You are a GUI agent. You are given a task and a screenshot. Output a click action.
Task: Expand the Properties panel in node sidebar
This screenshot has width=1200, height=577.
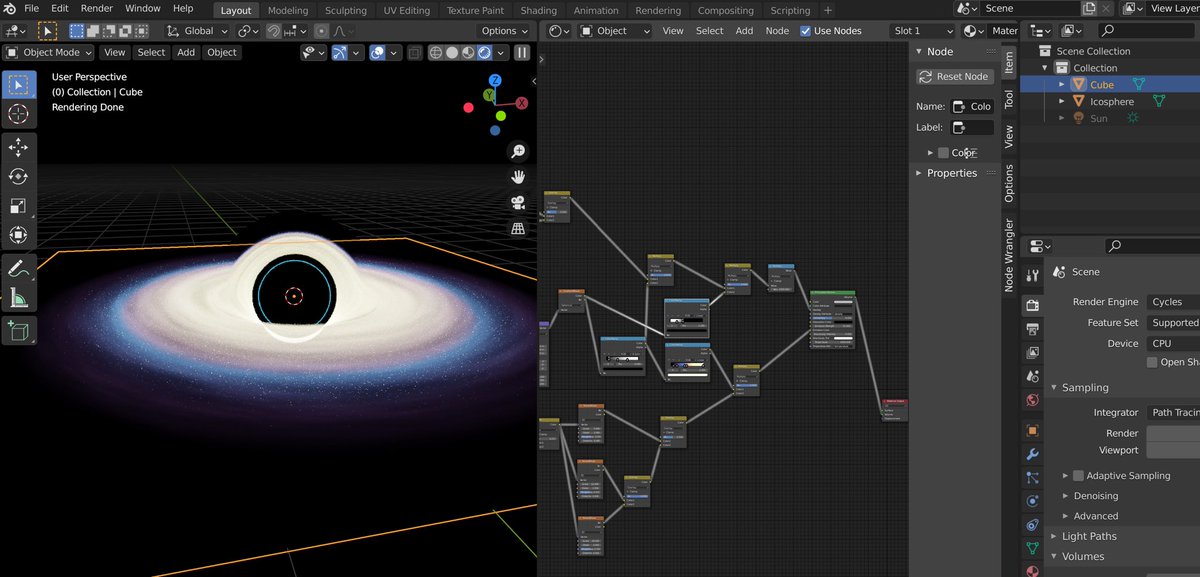pyautogui.click(x=920, y=173)
